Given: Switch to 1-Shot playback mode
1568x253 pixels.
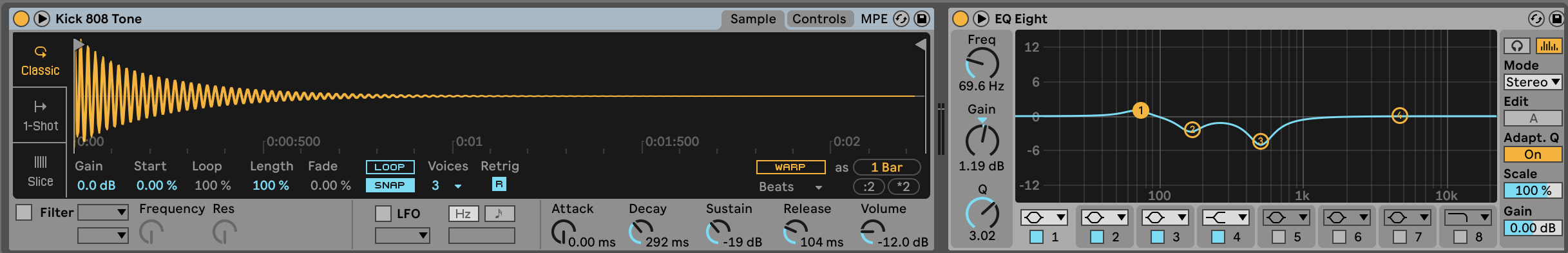Looking at the screenshot, I should [x=40, y=116].
